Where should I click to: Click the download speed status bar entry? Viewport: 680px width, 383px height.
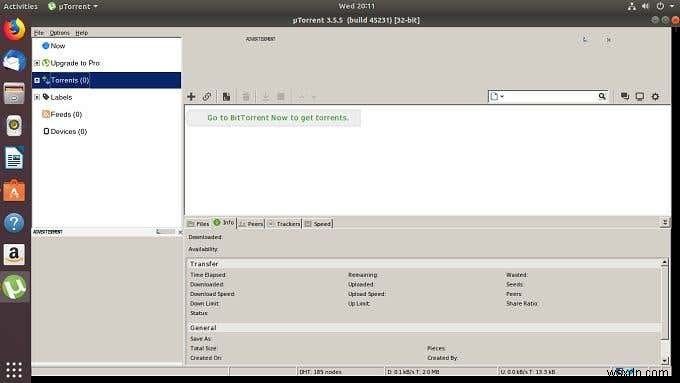413,372
